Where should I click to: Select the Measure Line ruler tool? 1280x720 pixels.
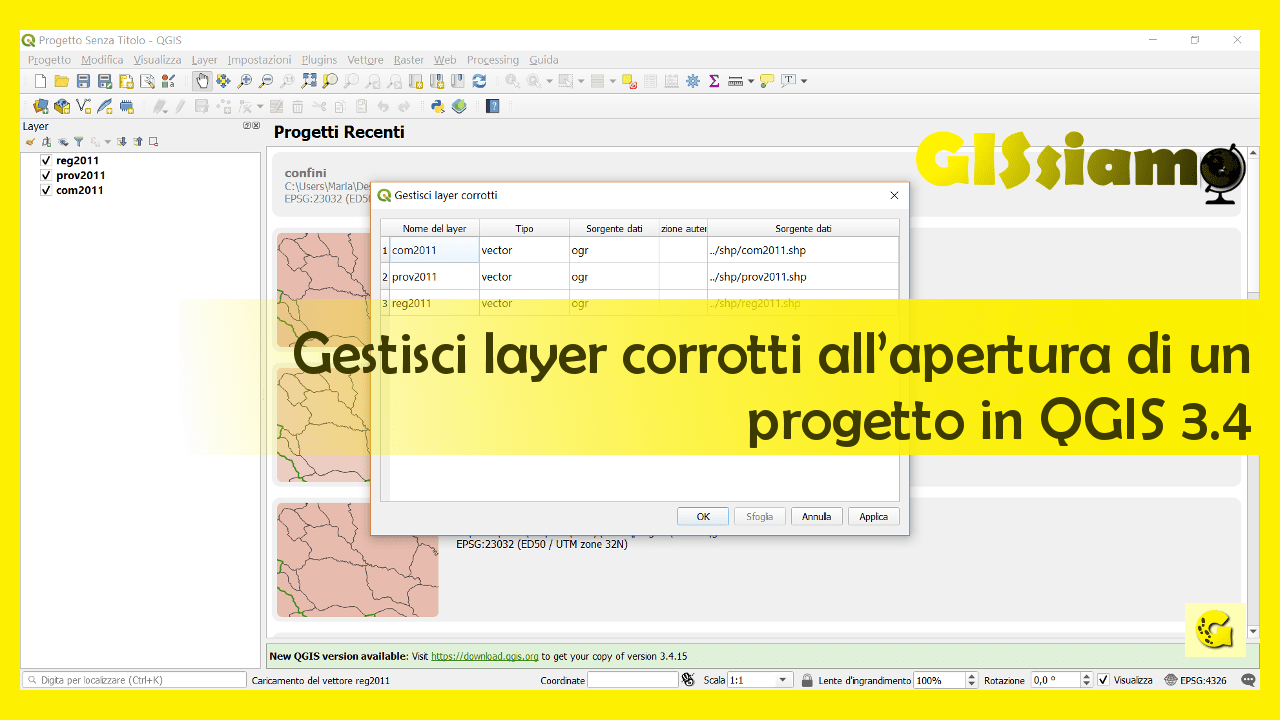coord(735,81)
